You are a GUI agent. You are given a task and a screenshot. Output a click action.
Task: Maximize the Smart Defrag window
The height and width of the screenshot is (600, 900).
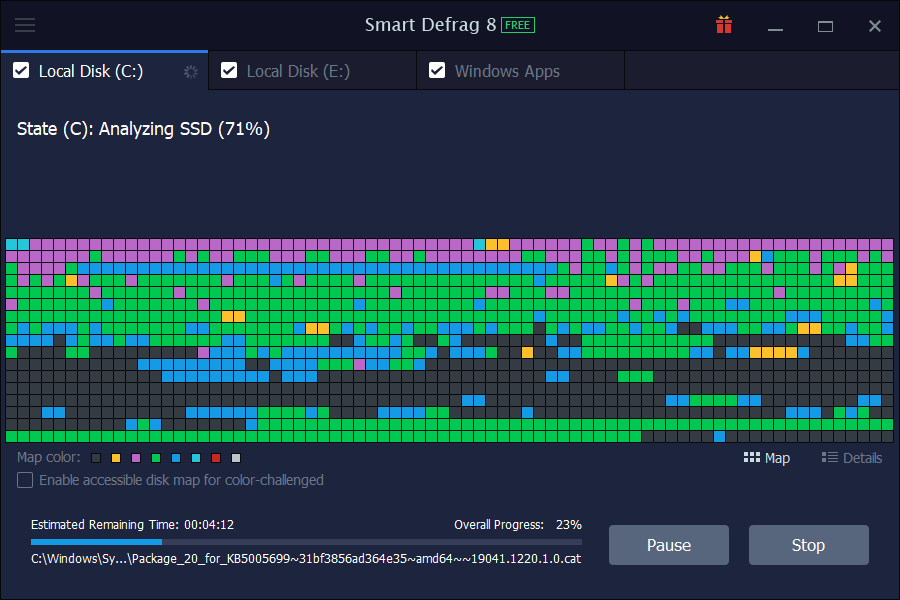(x=825, y=26)
